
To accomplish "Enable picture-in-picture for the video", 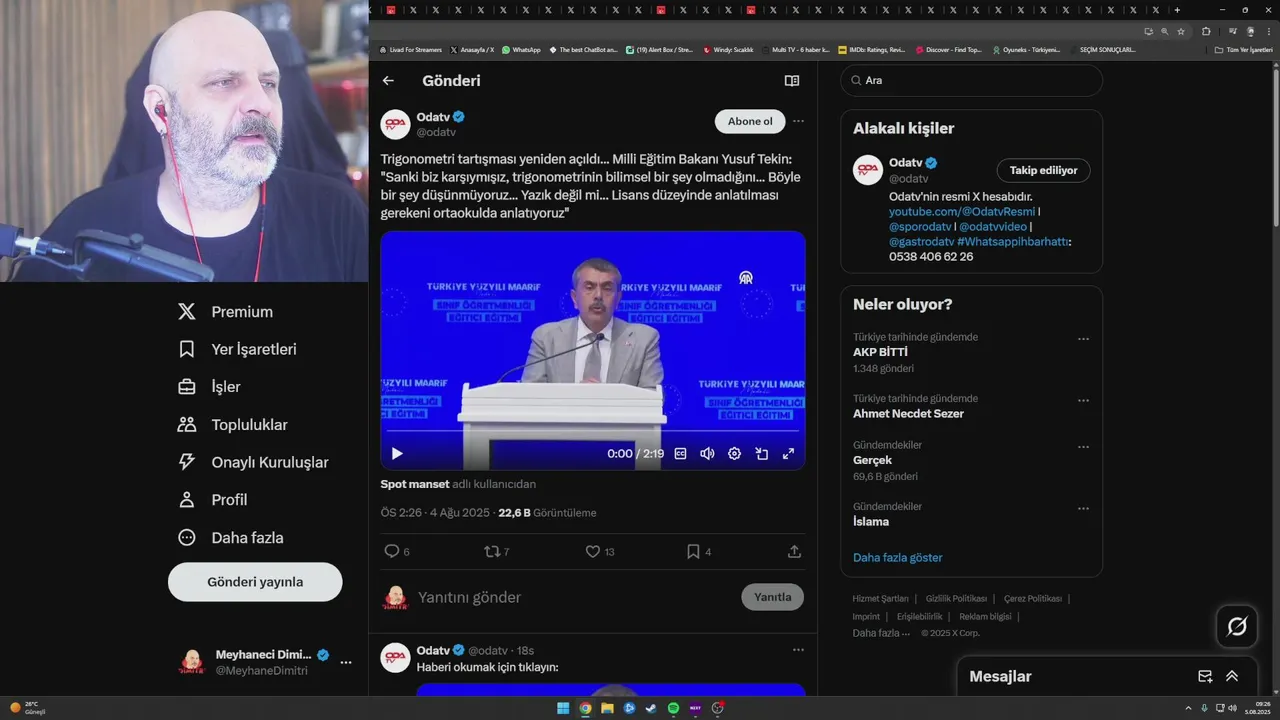I will [761, 453].
